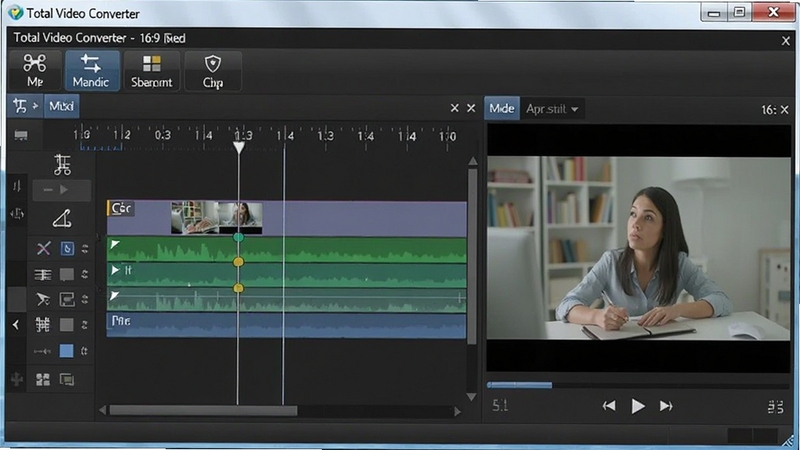Screen dimensions: 800x450
Task: Expand the third green audio track flag arrow
Action: pos(115,295)
